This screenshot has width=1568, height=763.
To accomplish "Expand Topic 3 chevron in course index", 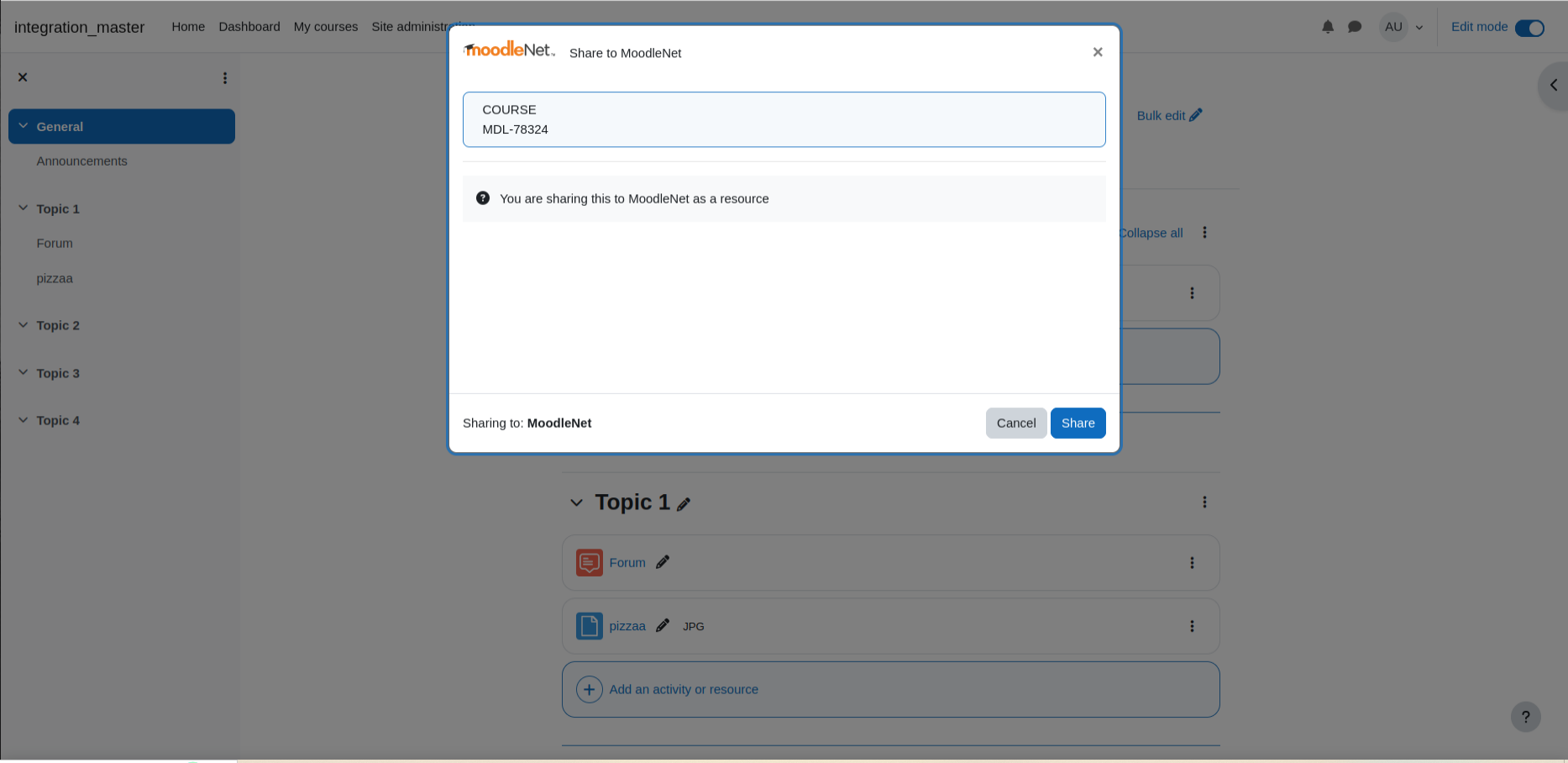I will pos(24,373).
